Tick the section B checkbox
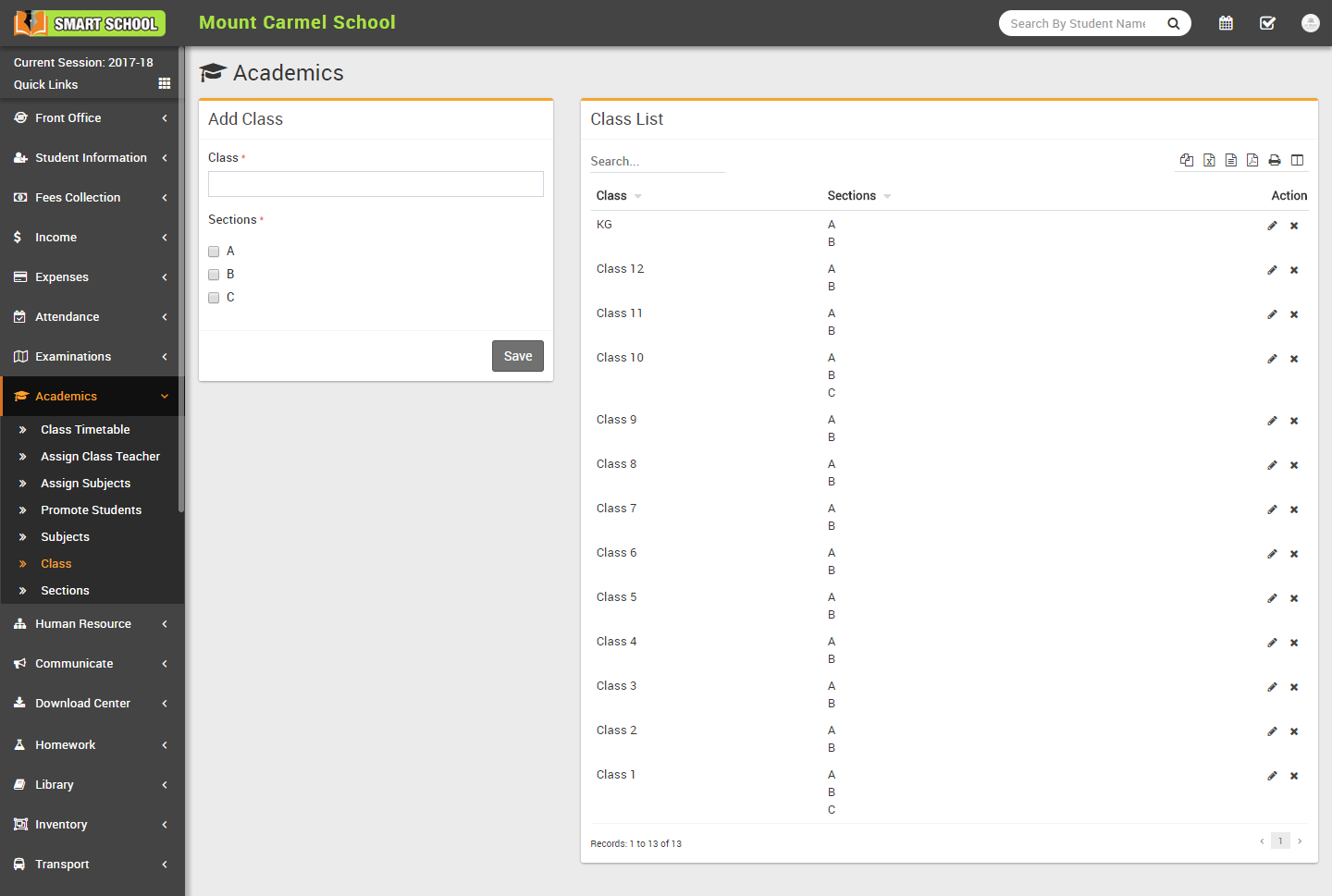Viewport: 1332px width, 896px height. 214,275
